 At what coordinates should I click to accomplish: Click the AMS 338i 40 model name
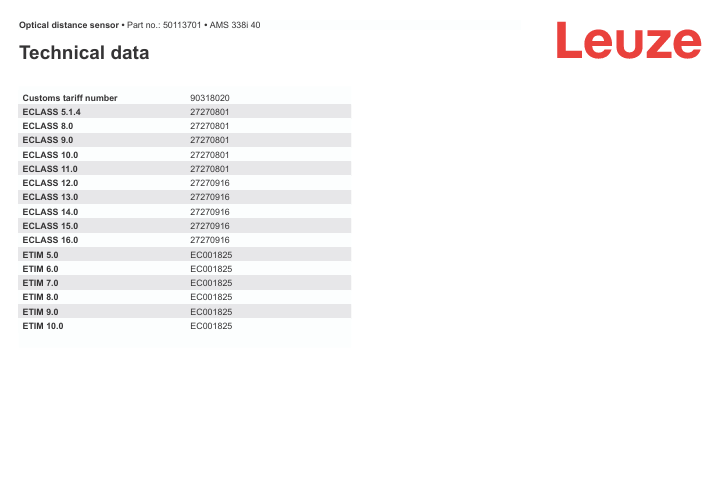coord(235,24)
